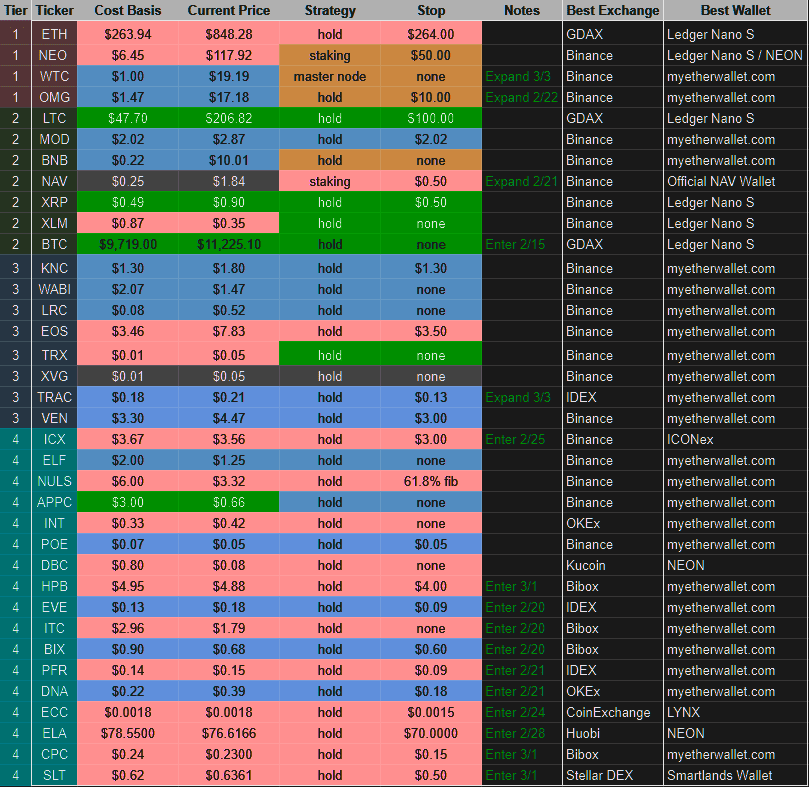This screenshot has height=787, width=809.
Task: Select the EOS current price $7.83
Action: coord(229,331)
